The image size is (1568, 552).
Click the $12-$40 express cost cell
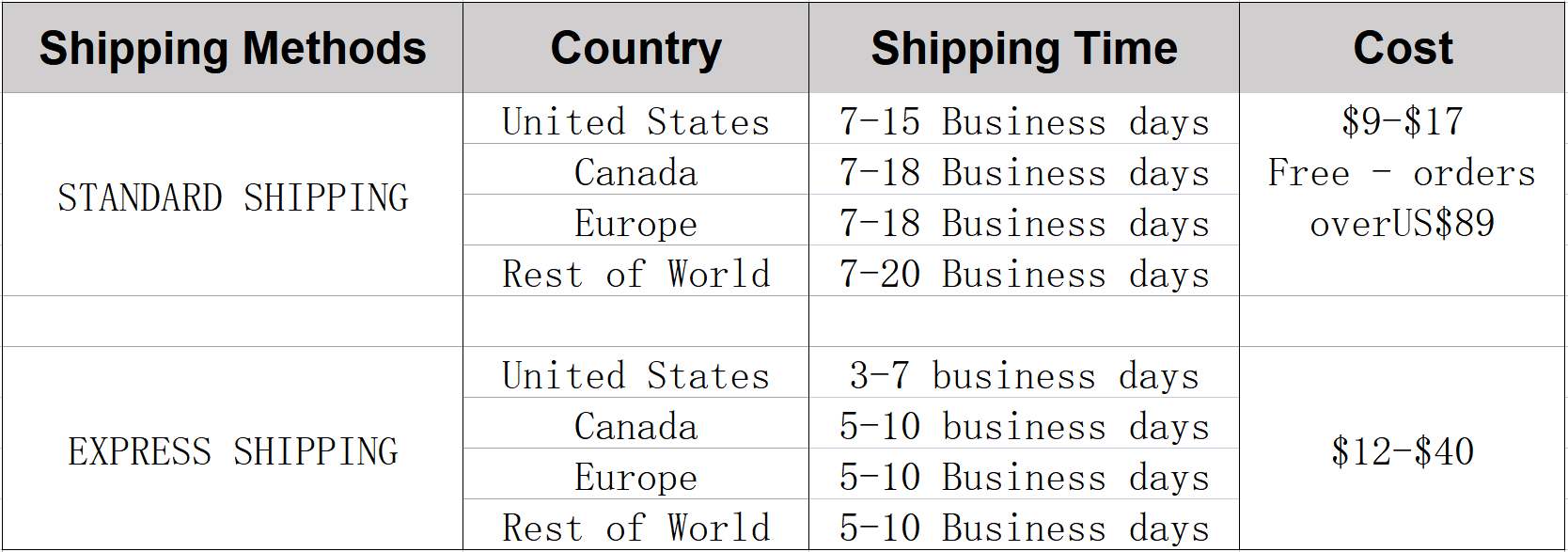[1402, 449]
